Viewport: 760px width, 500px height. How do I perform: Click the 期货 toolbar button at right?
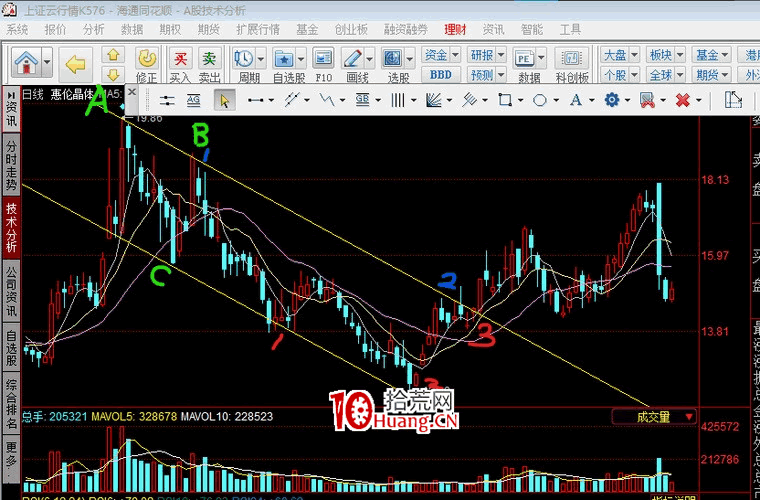click(707, 75)
